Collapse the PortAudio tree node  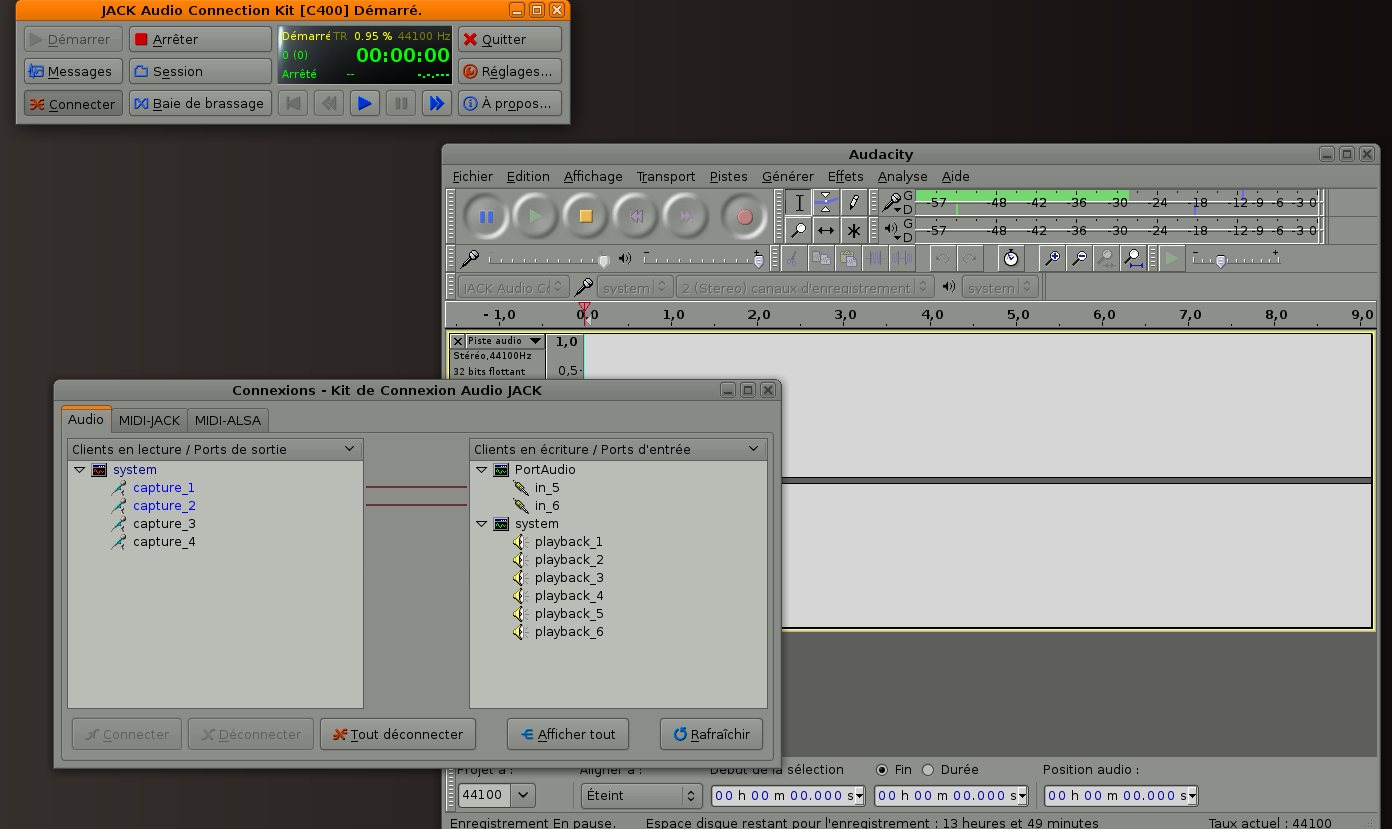point(481,469)
